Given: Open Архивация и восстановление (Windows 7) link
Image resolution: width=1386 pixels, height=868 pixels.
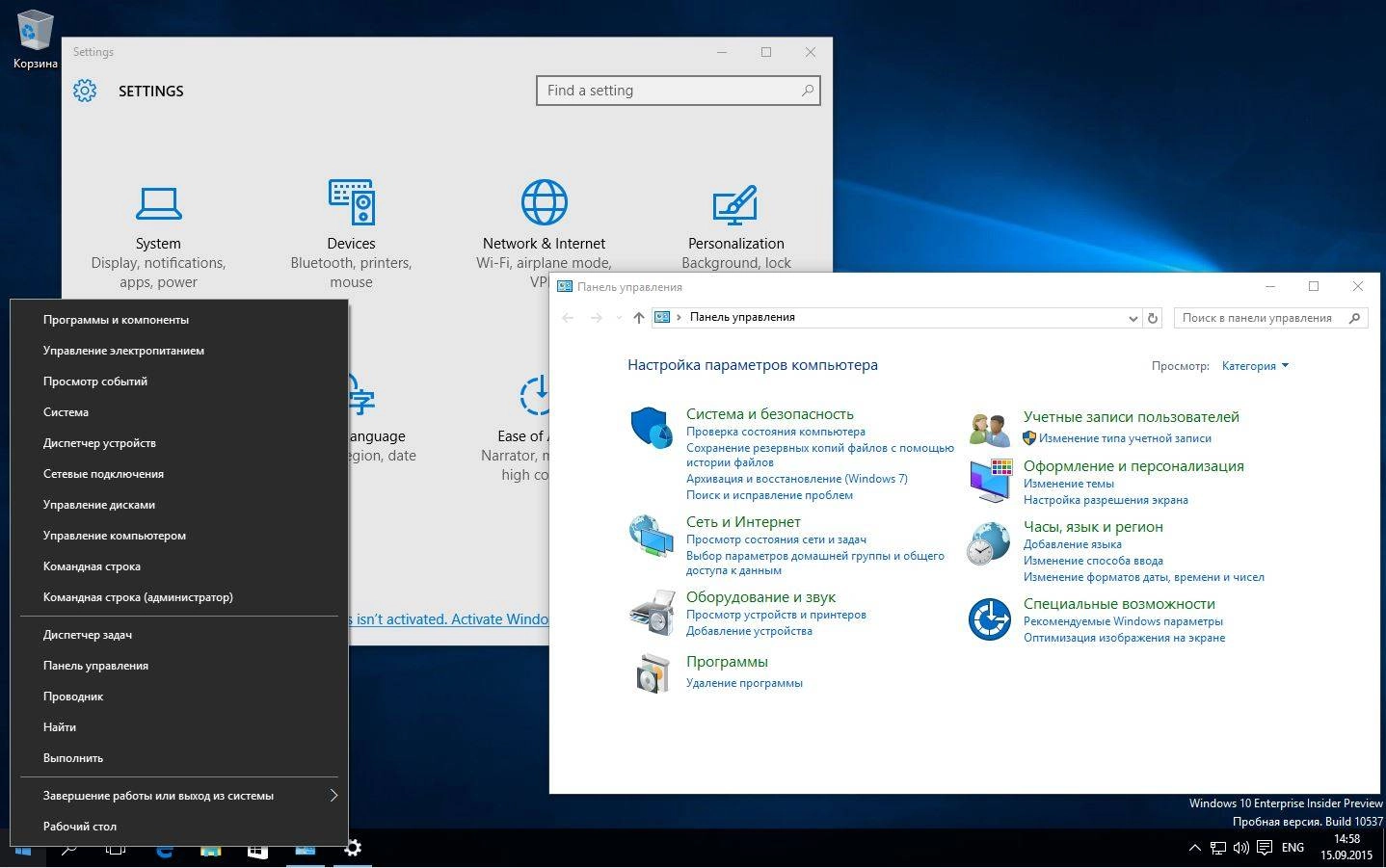Looking at the screenshot, I should coord(796,479).
